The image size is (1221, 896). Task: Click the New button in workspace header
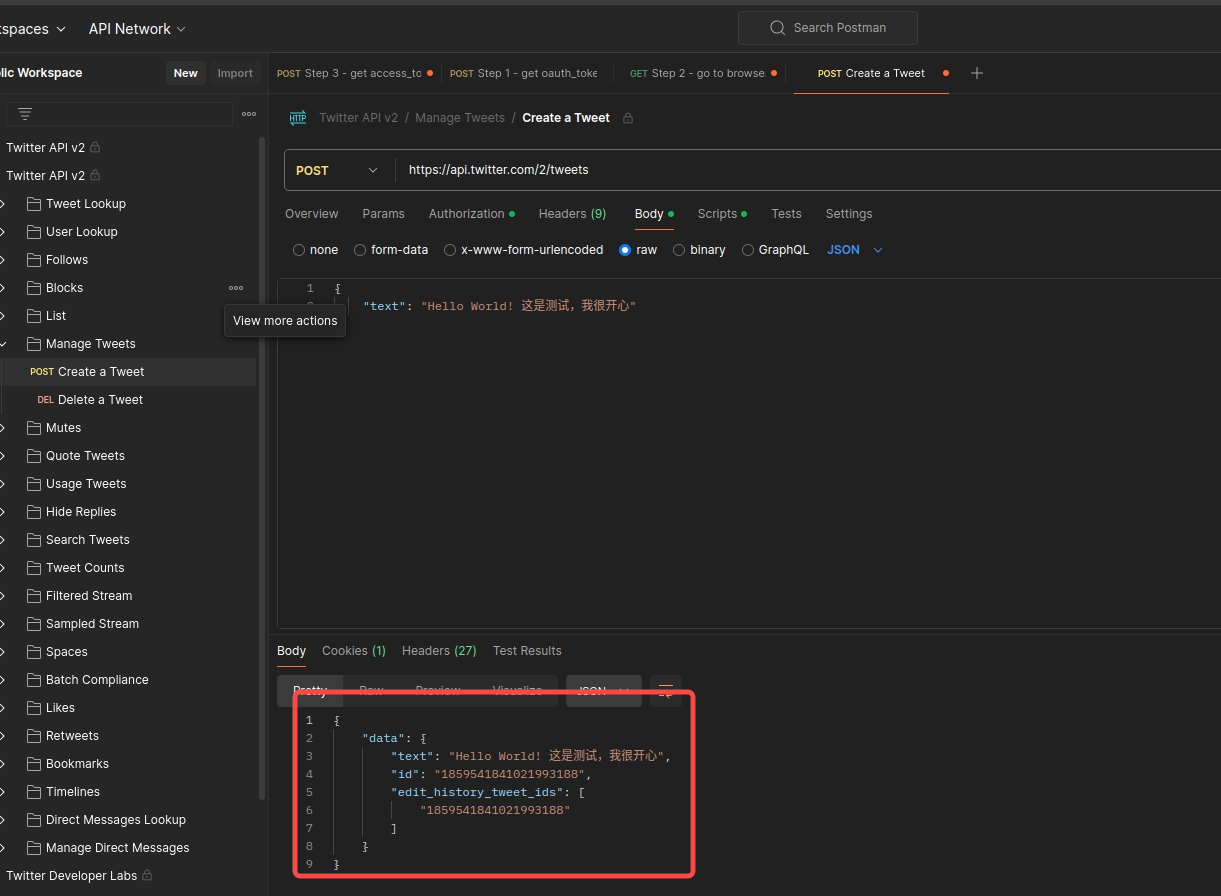pyautogui.click(x=185, y=73)
